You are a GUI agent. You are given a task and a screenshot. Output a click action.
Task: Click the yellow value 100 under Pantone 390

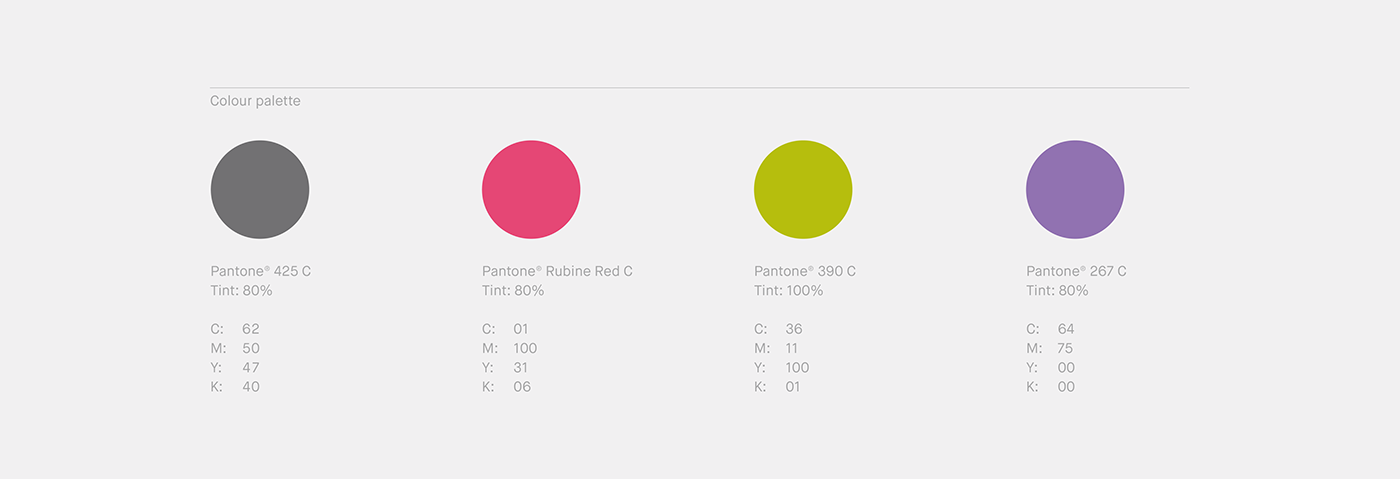pos(797,367)
